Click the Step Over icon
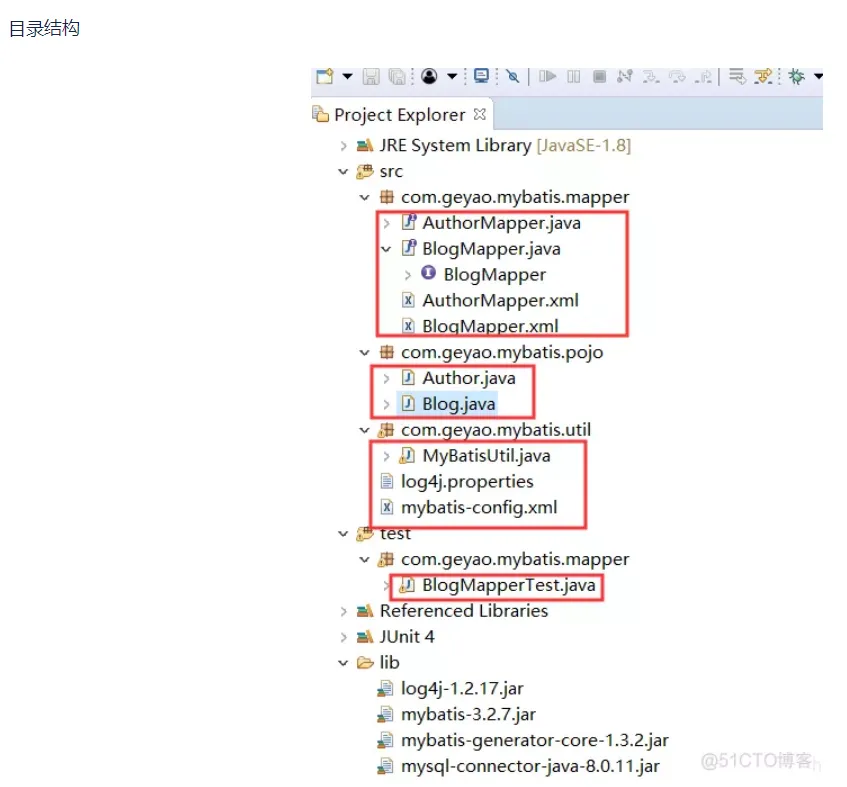The image size is (847, 787). point(677,77)
